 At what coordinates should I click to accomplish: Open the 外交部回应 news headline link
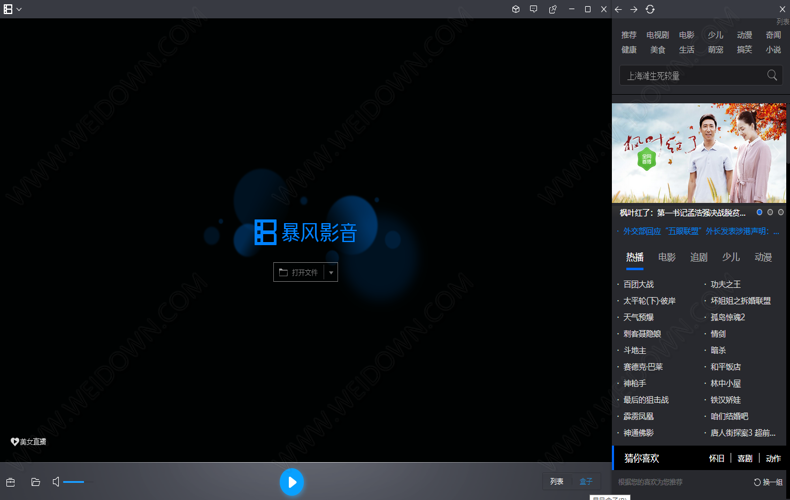click(x=701, y=231)
